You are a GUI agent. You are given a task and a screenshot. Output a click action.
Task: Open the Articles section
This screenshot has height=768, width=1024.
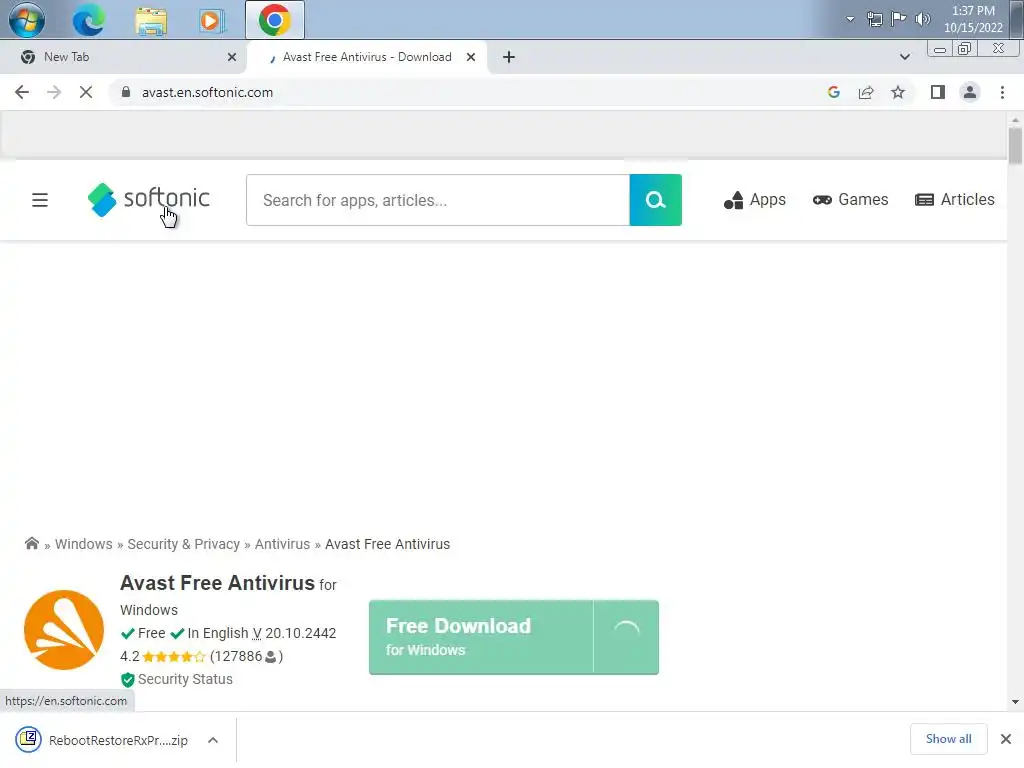pyautogui.click(x=955, y=200)
